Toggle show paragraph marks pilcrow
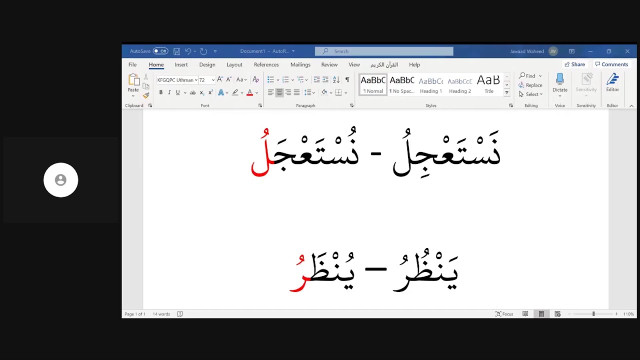The image size is (640, 360). click(x=347, y=80)
